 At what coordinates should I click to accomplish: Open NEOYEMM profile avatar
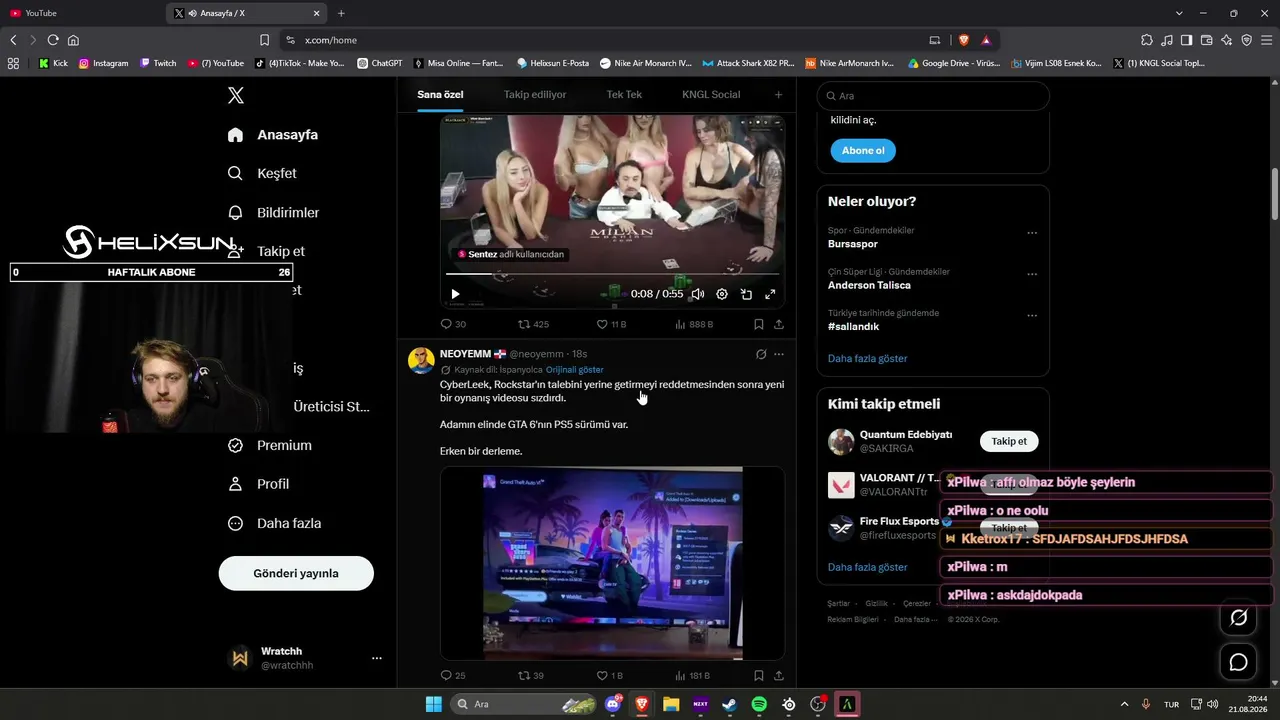click(x=421, y=360)
